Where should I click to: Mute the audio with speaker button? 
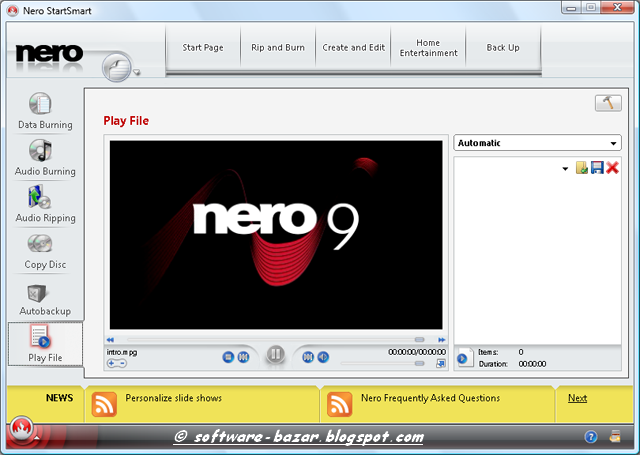coord(323,357)
